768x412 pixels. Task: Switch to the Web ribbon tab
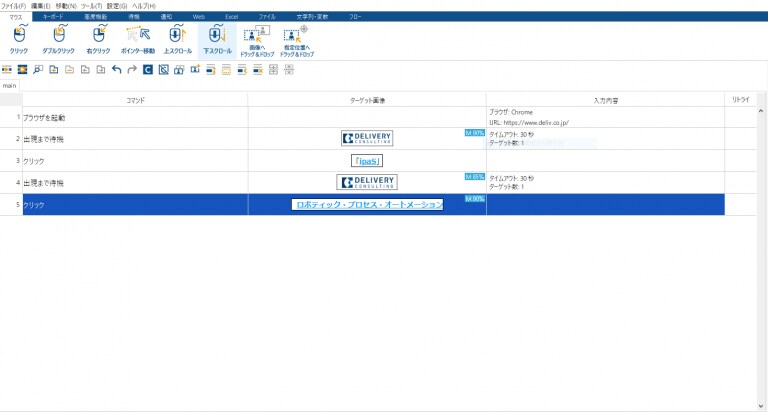click(199, 17)
